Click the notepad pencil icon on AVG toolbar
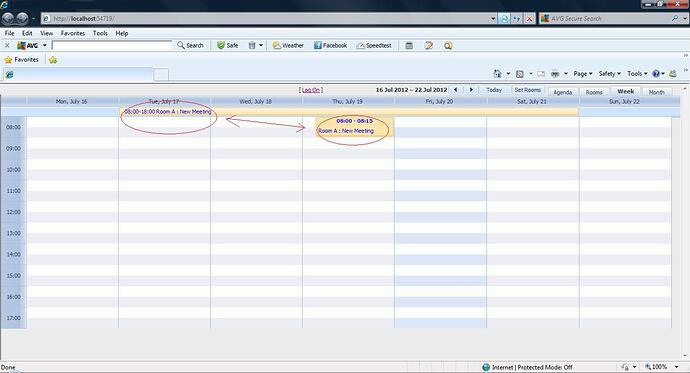 tap(429, 45)
